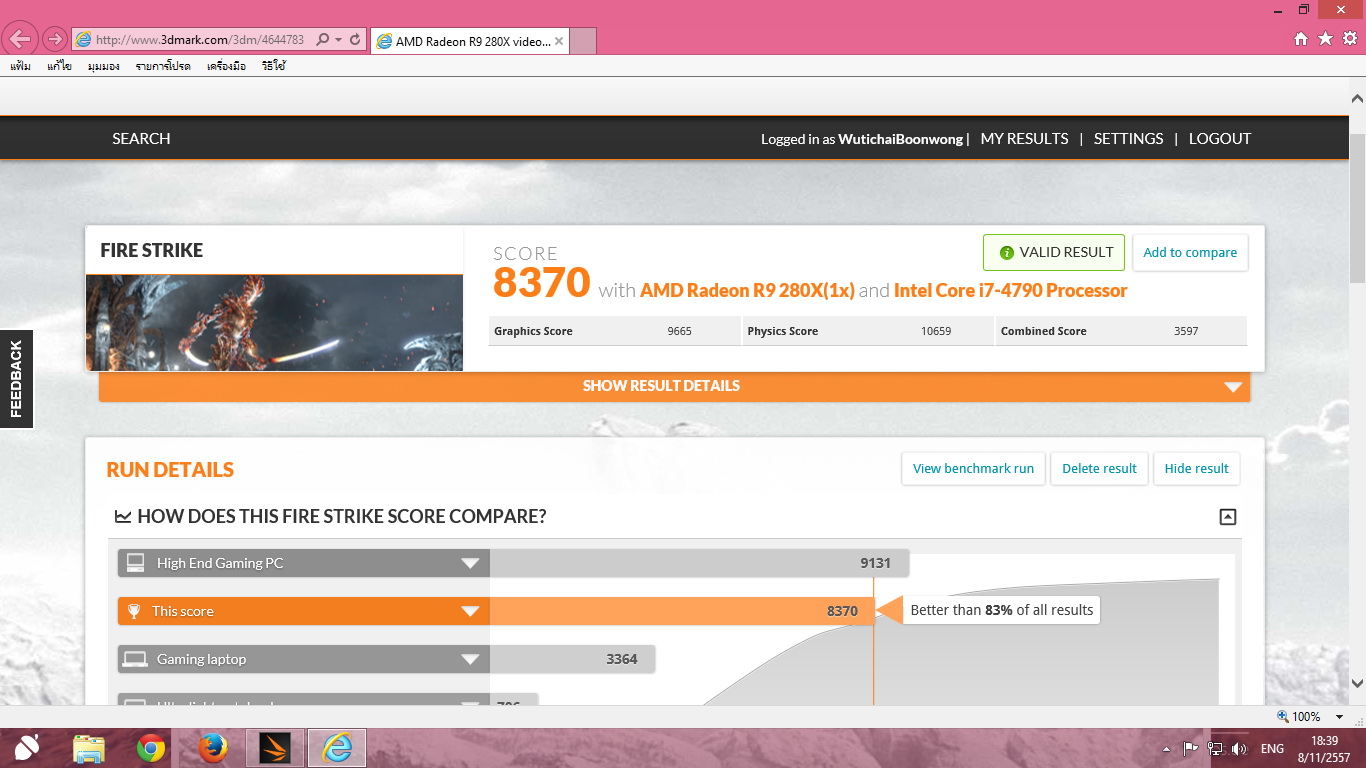The height and width of the screenshot is (768, 1366).
Task: Click the address bar URL field
Action: [x=198, y=40]
